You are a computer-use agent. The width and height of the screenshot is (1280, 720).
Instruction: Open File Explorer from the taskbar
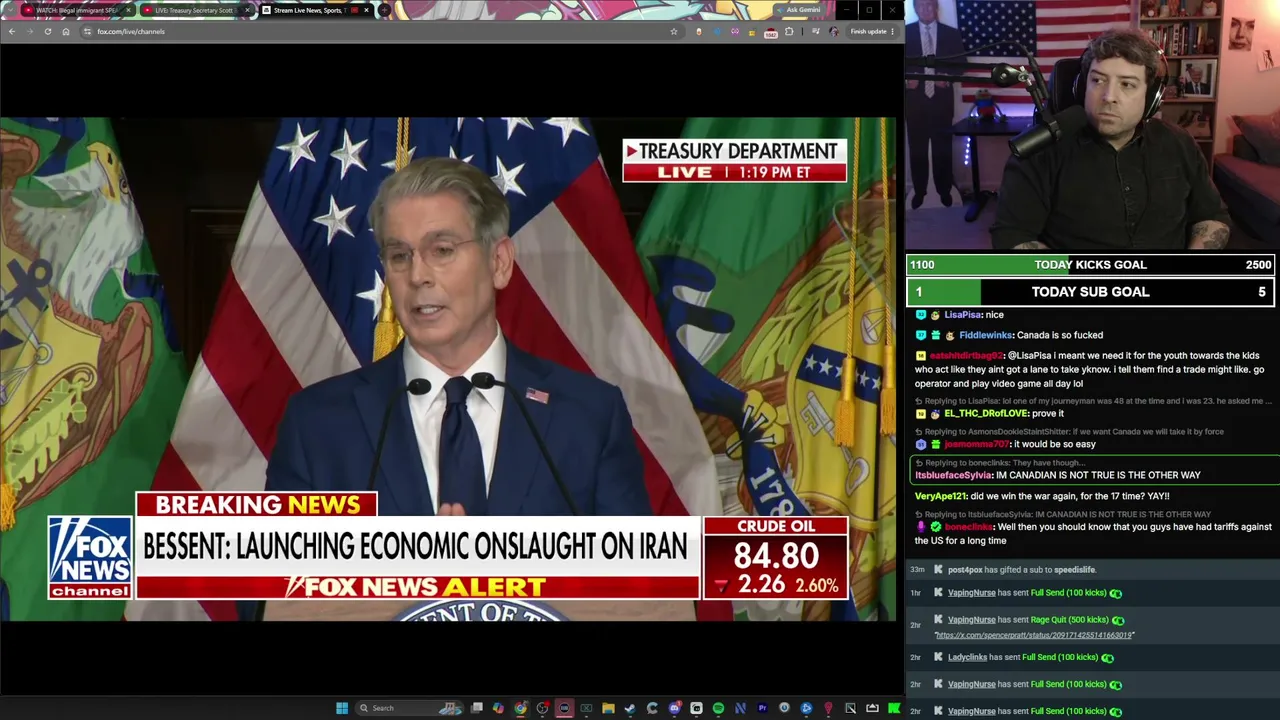pyautogui.click(x=608, y=708)
